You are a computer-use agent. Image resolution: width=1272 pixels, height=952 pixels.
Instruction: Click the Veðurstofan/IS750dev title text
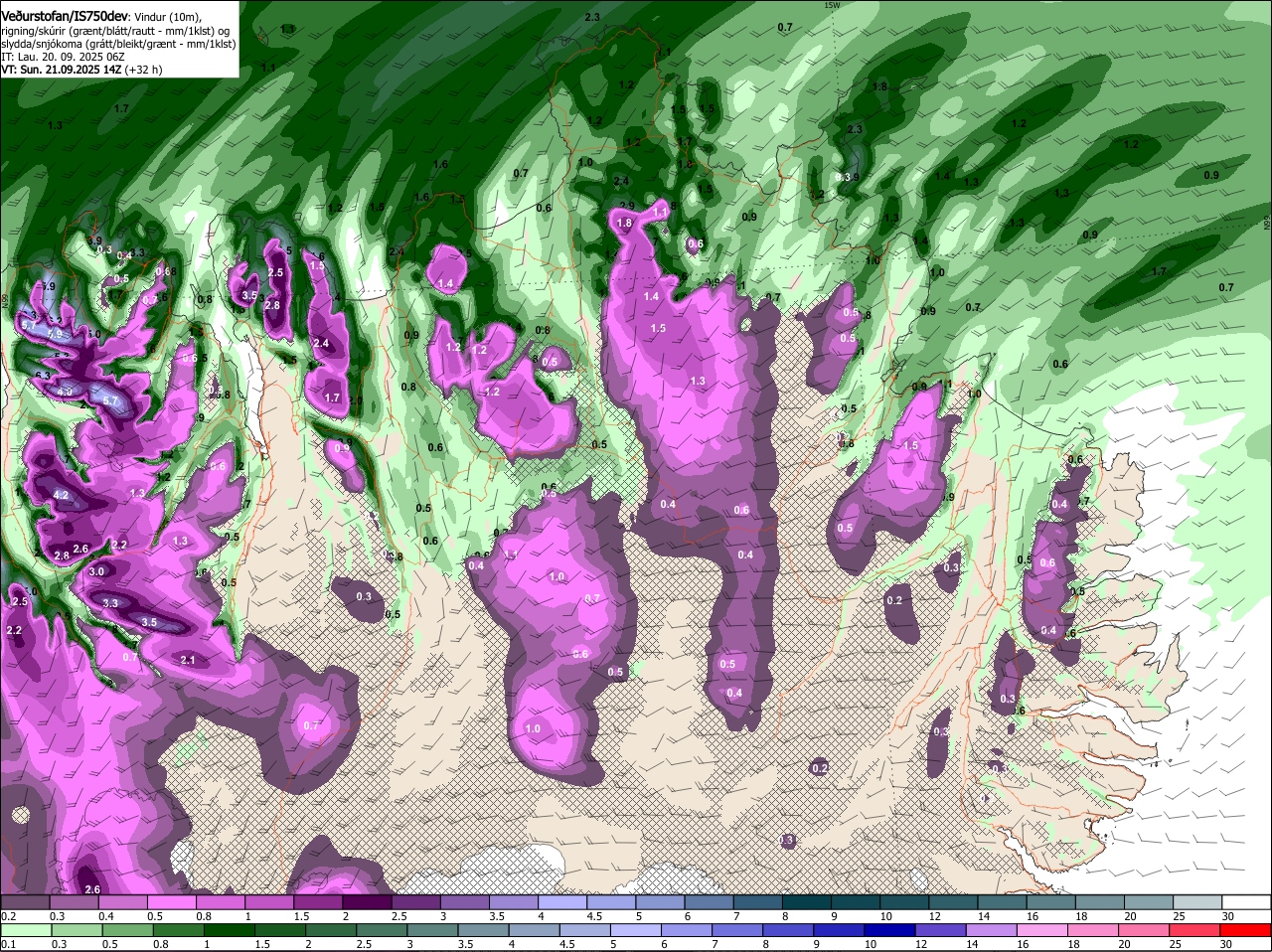coord(64,17)
